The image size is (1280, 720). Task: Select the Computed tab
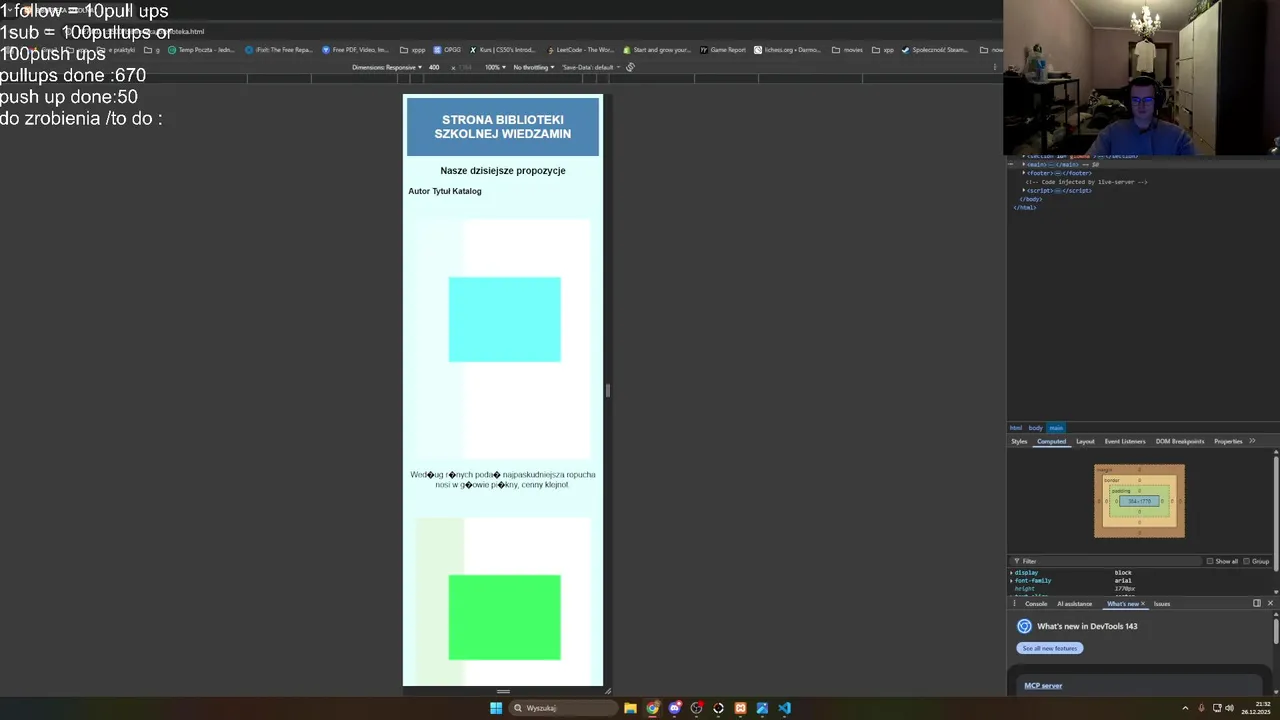click(x=1051, y=441)
